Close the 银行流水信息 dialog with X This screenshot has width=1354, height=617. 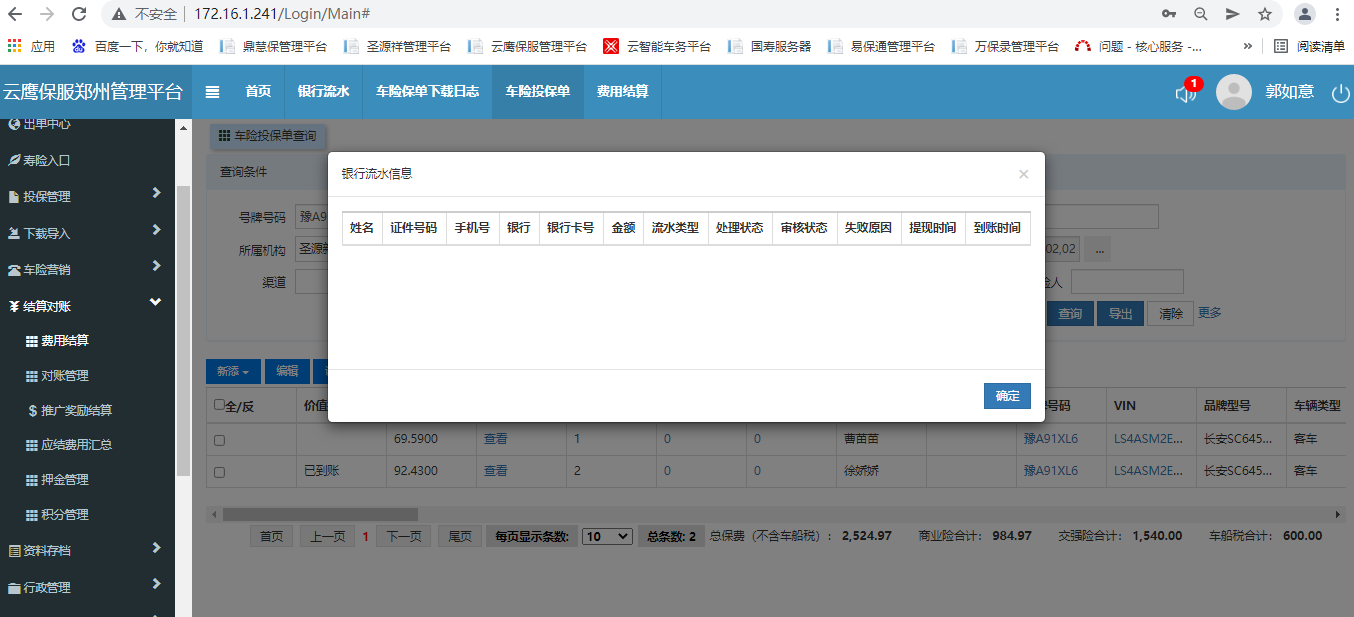tap(1023, 174)
